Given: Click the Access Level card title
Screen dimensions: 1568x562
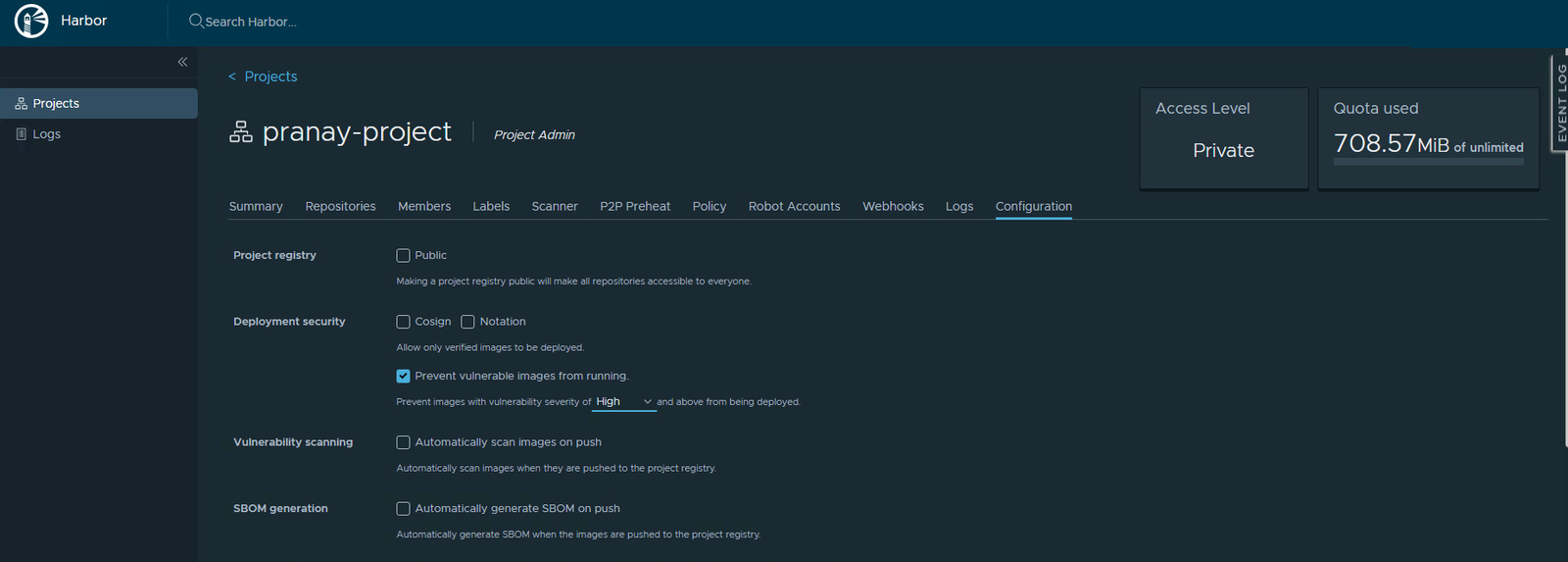Looking at the screenshot, I should (1202, 108).
